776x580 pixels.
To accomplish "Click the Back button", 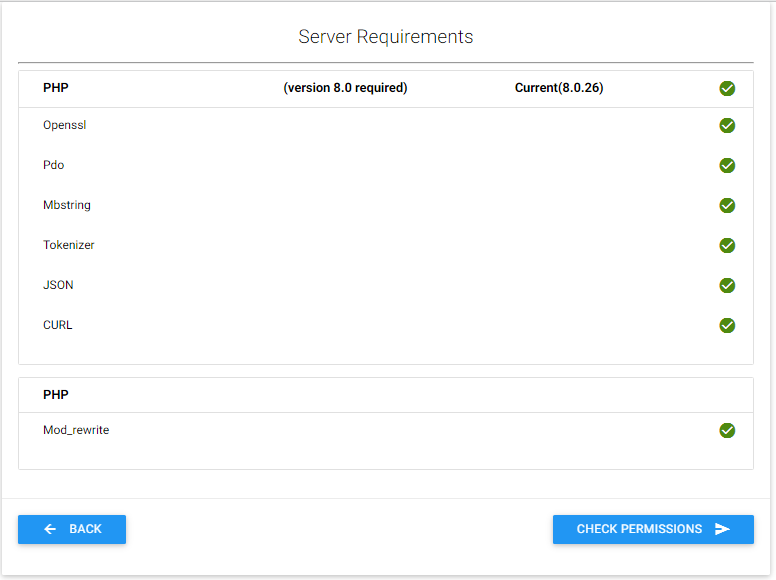I will click(72, 529).
